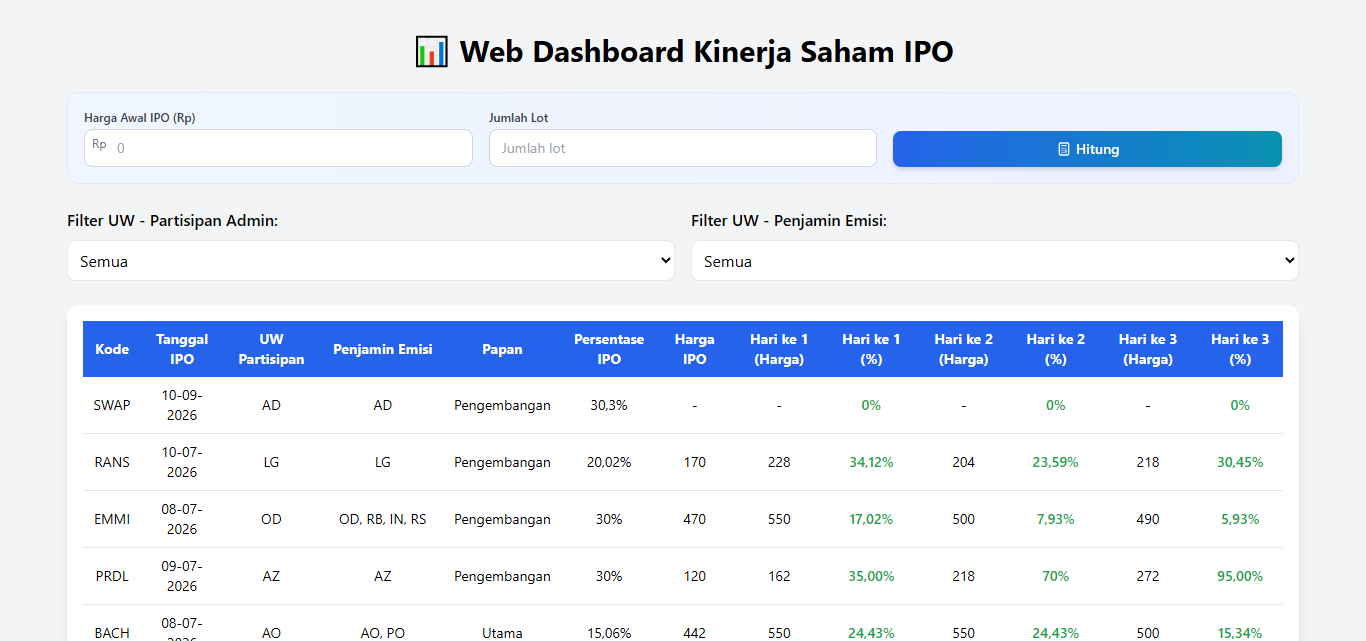Click the 20,02% Persentase IPO cell

(x=609, y=462)
